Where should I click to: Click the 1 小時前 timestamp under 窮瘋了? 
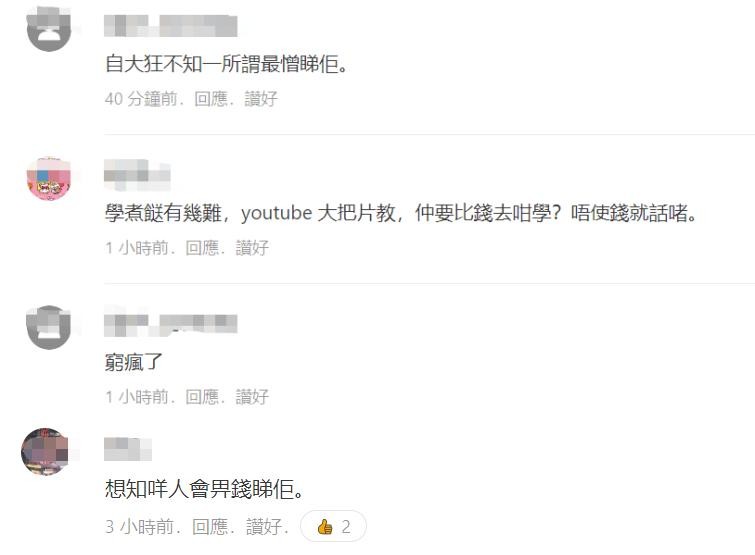pyautogui.click(x=137, y=397)
